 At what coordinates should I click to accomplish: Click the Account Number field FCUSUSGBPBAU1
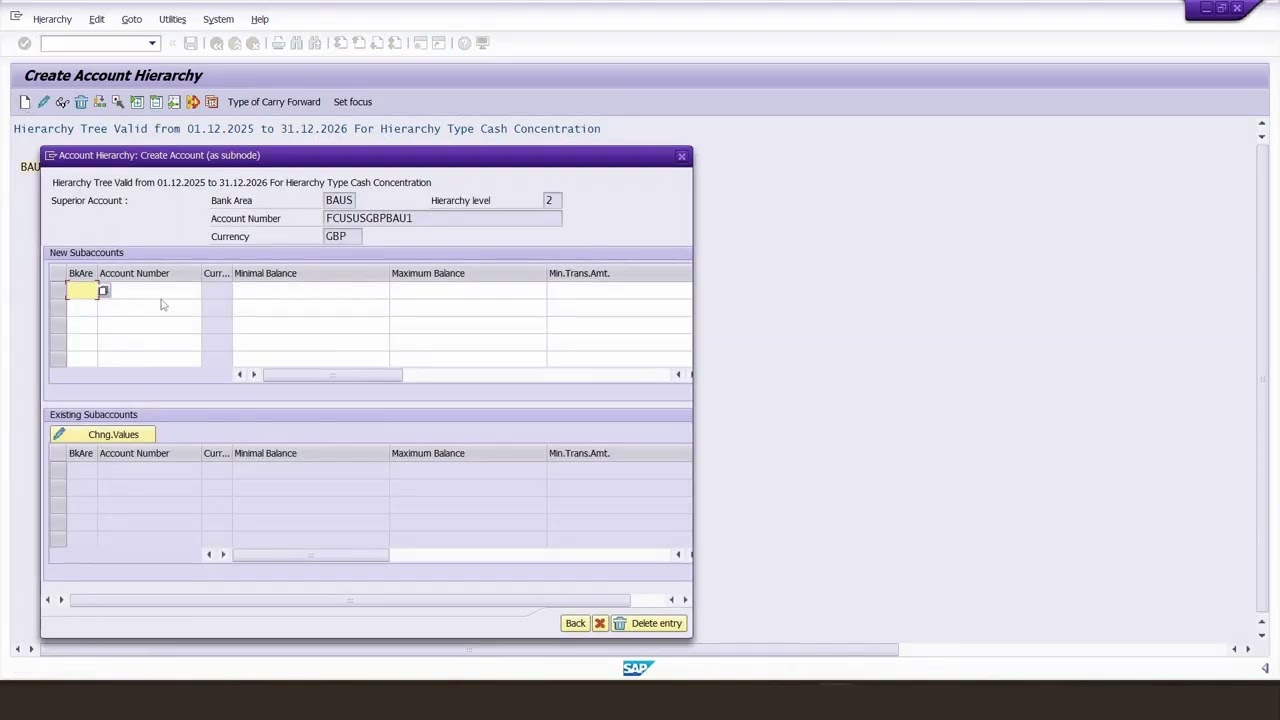[442, 218]
